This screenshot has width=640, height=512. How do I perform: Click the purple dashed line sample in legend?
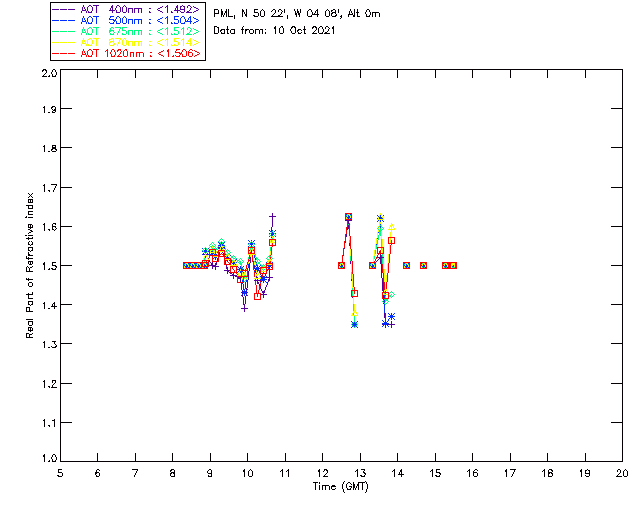click(x=64, y=9)
